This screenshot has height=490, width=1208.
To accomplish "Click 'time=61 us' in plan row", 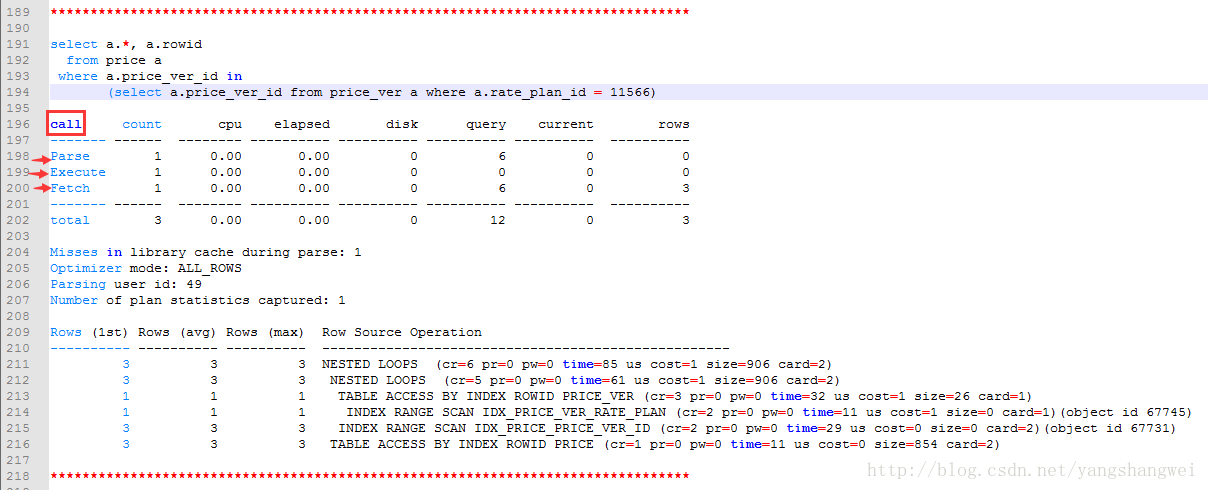I will (x=610, y=380).
